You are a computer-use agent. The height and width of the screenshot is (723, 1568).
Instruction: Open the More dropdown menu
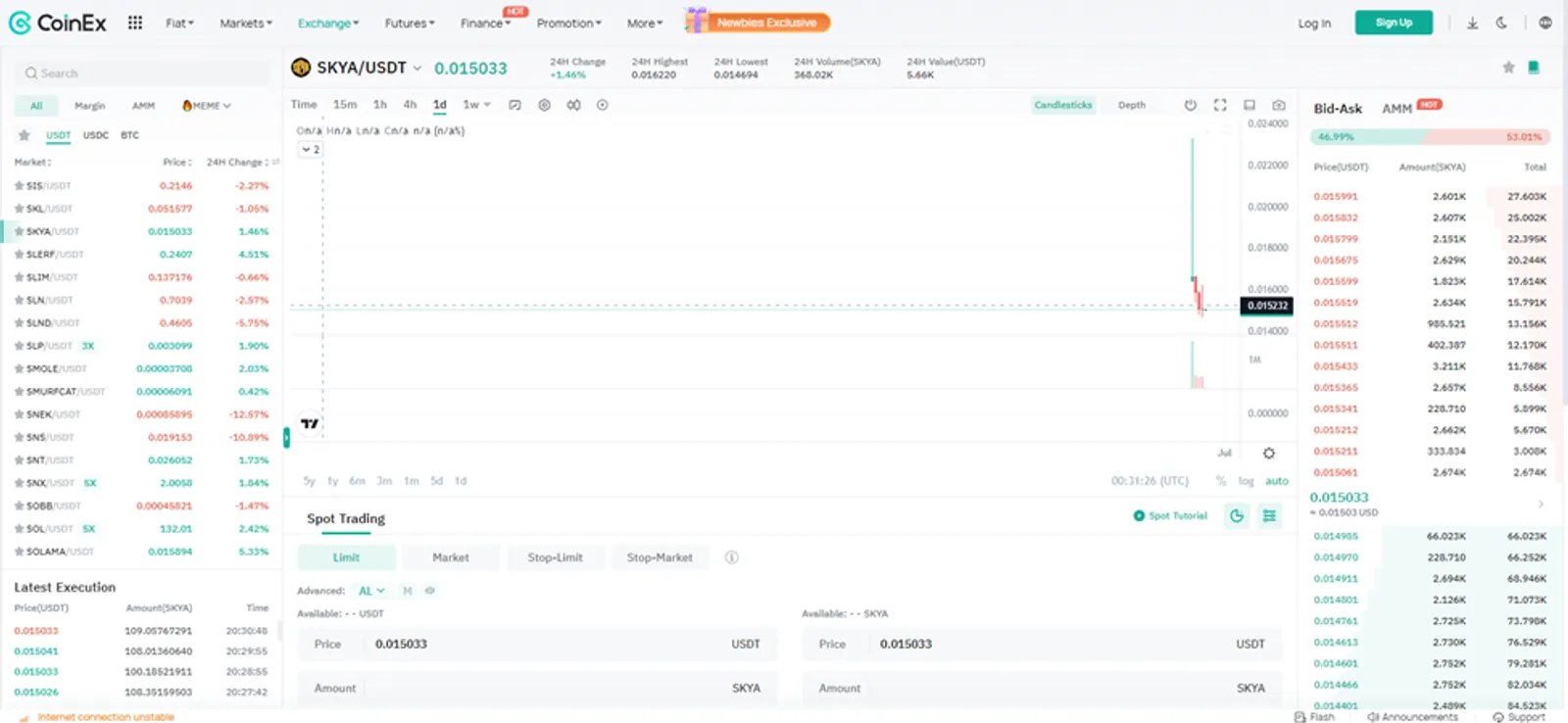click(645, 23)
